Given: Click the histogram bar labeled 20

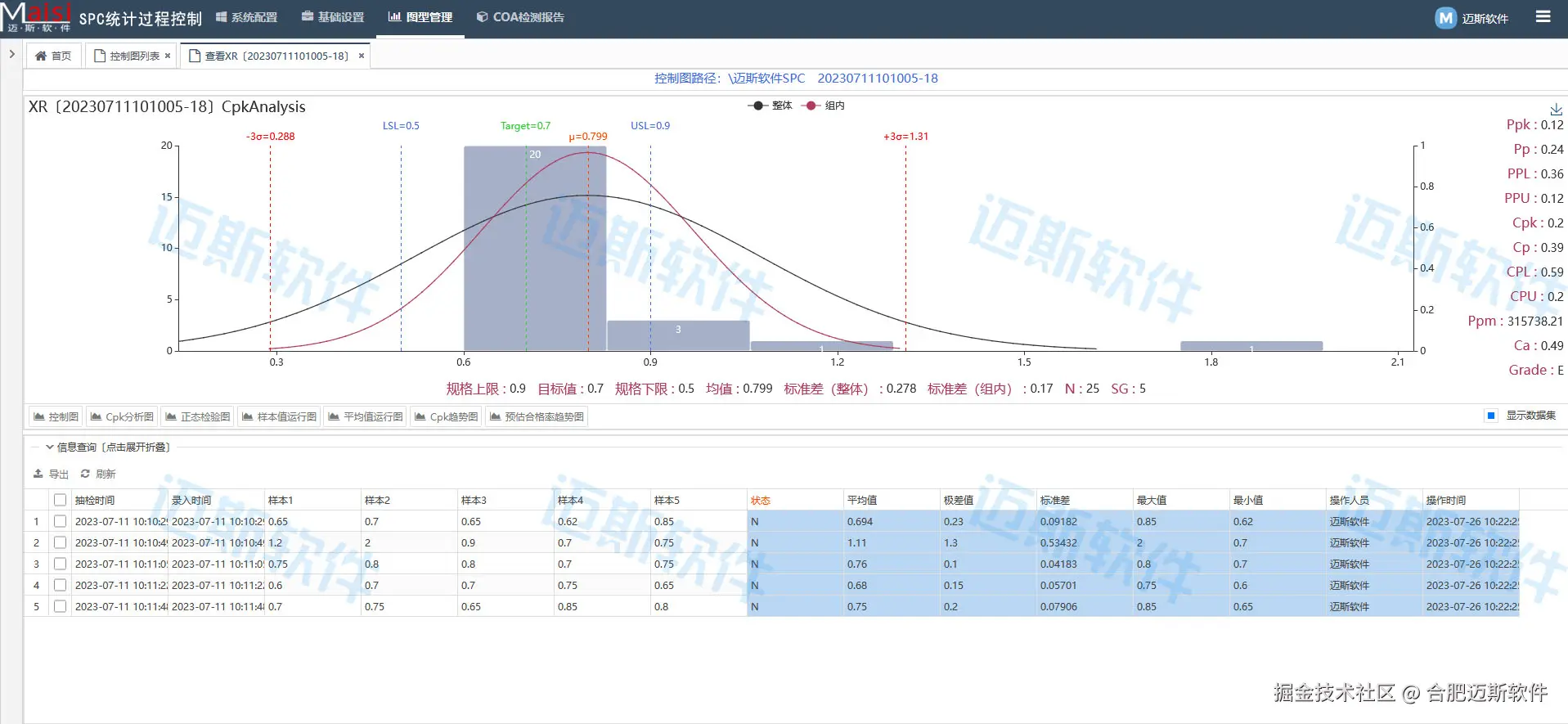Looking at the screenshot, I should (535, 249).
